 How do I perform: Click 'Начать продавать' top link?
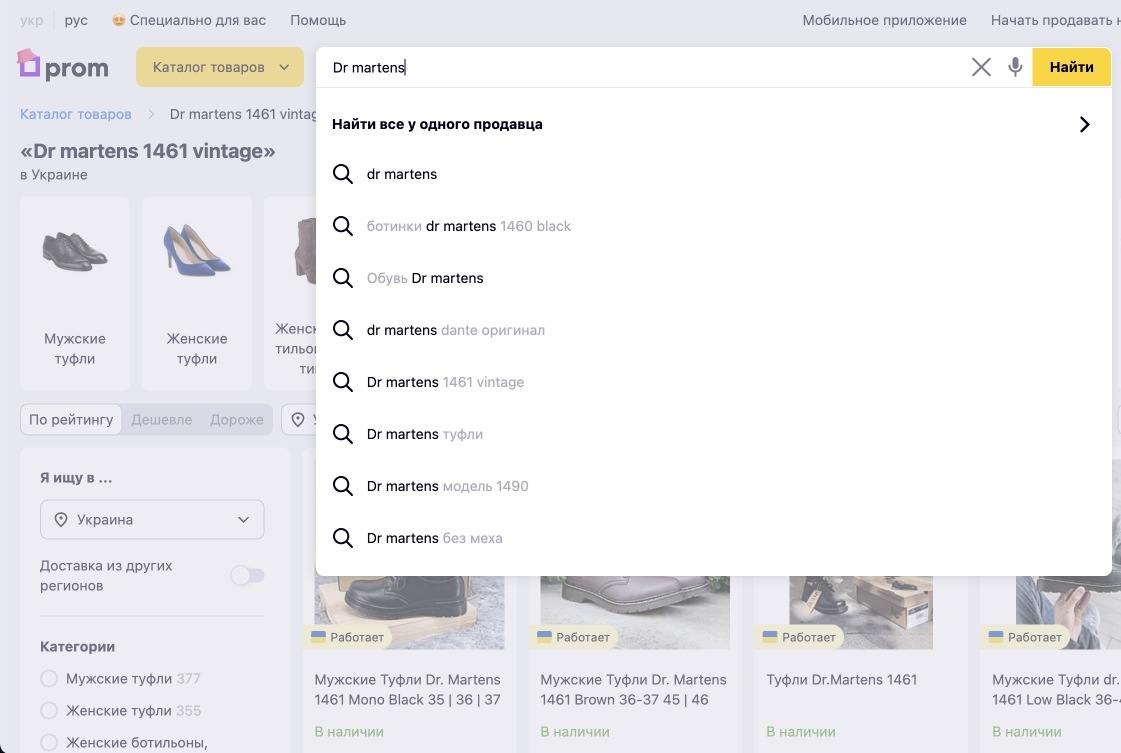click(1055, 20)
